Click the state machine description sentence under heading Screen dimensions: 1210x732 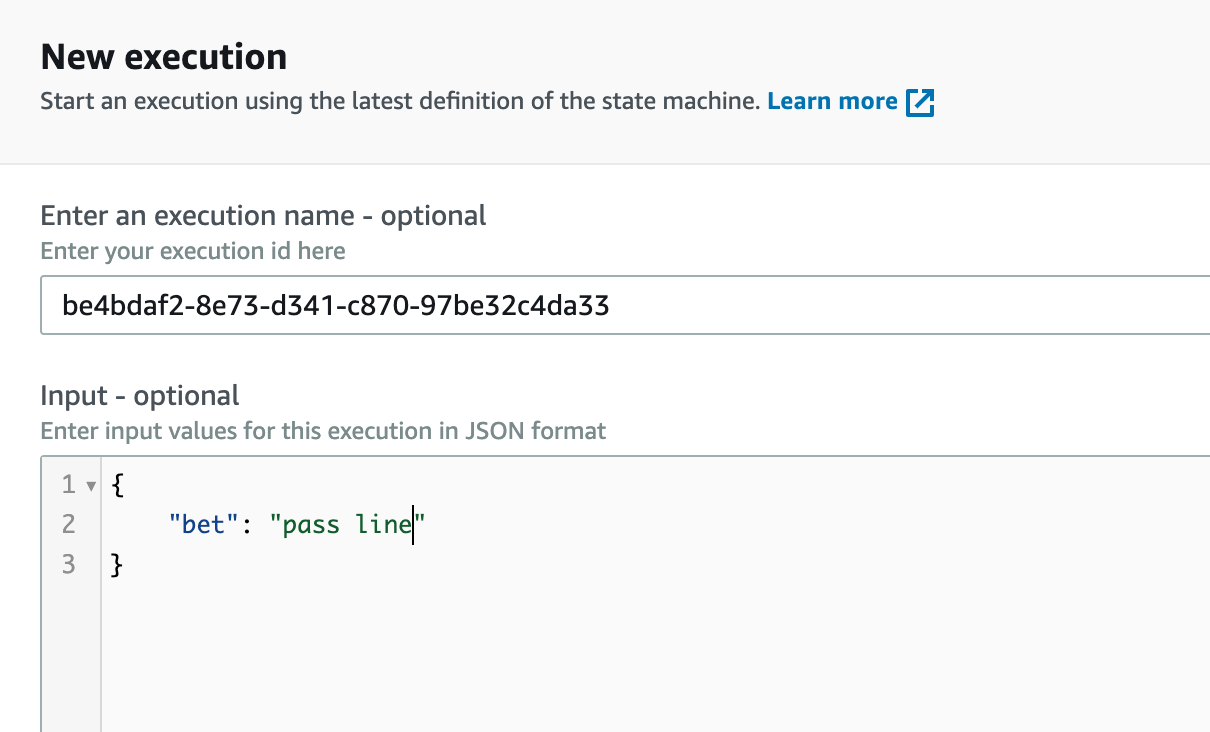coord(400,101)
